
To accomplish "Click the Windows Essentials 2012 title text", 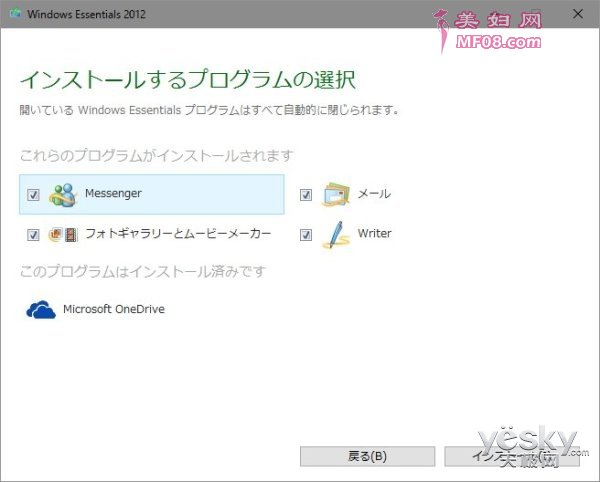I will (x=86, y=15).
